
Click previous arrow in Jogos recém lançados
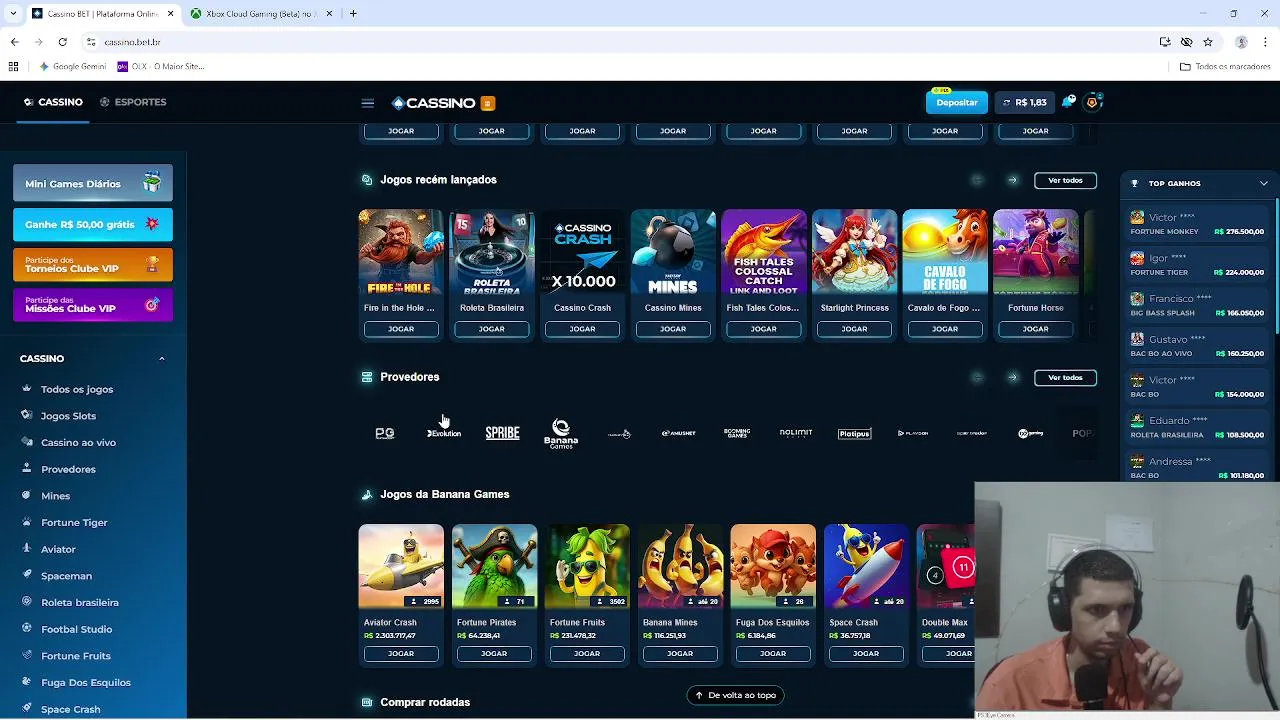click(977, 180)
